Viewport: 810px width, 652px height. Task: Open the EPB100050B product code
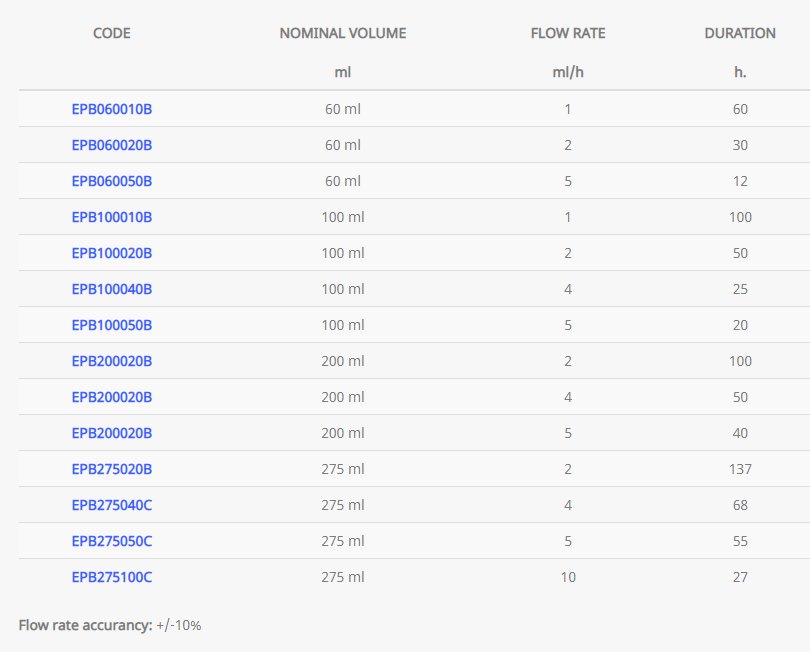tap(111, 325)
